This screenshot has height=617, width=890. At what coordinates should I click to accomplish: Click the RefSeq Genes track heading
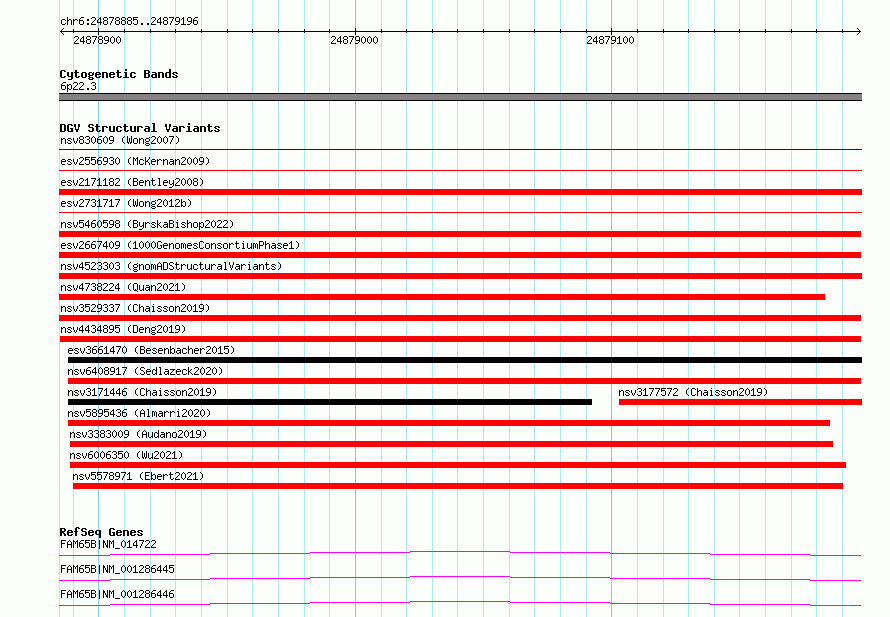[x=101, y=532]
